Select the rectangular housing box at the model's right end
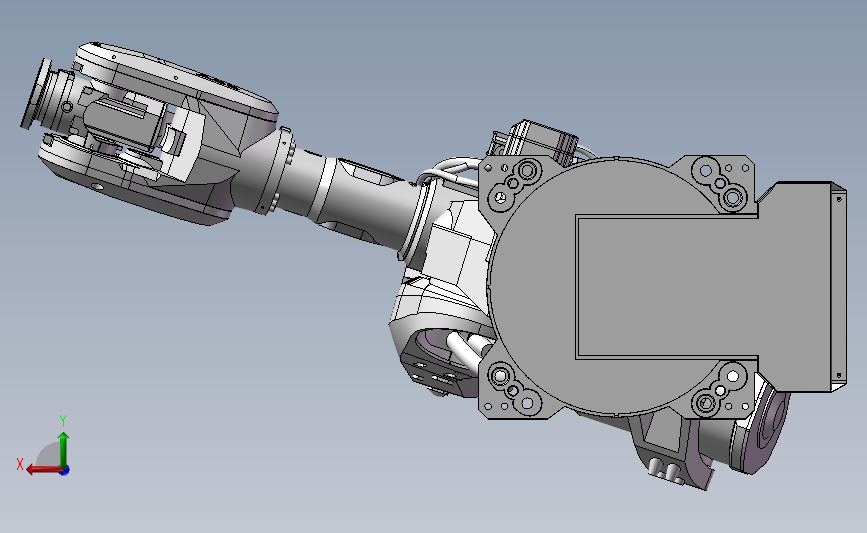Image resolution: width=867 pixels, height=533 pixels. click(802, 288)
